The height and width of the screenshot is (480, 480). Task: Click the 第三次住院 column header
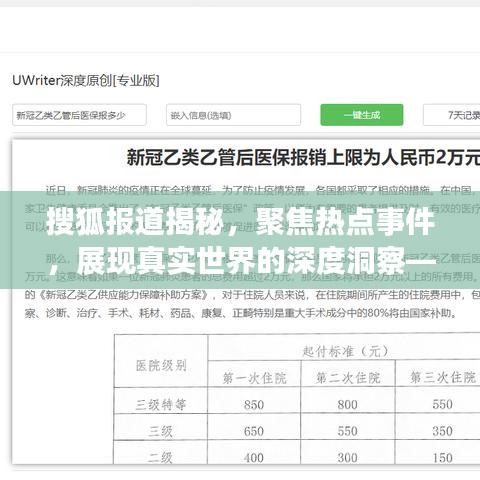pos(443,378)
